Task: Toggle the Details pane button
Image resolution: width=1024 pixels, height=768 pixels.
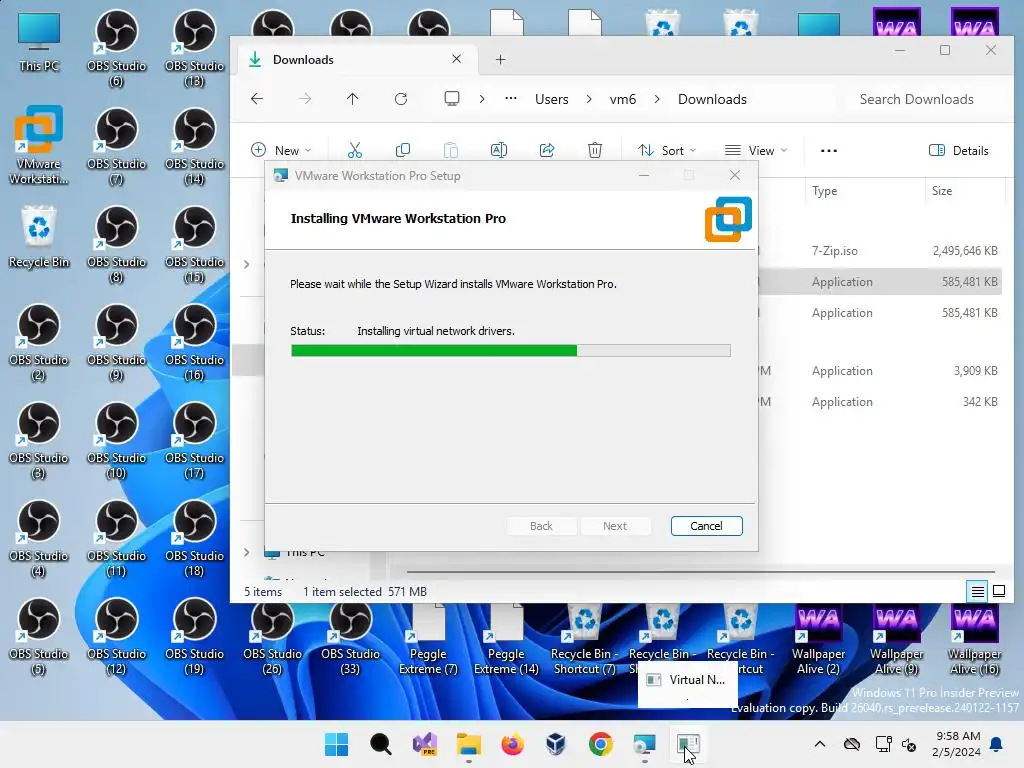Action: pyautogui.click(x=958, y=150)
